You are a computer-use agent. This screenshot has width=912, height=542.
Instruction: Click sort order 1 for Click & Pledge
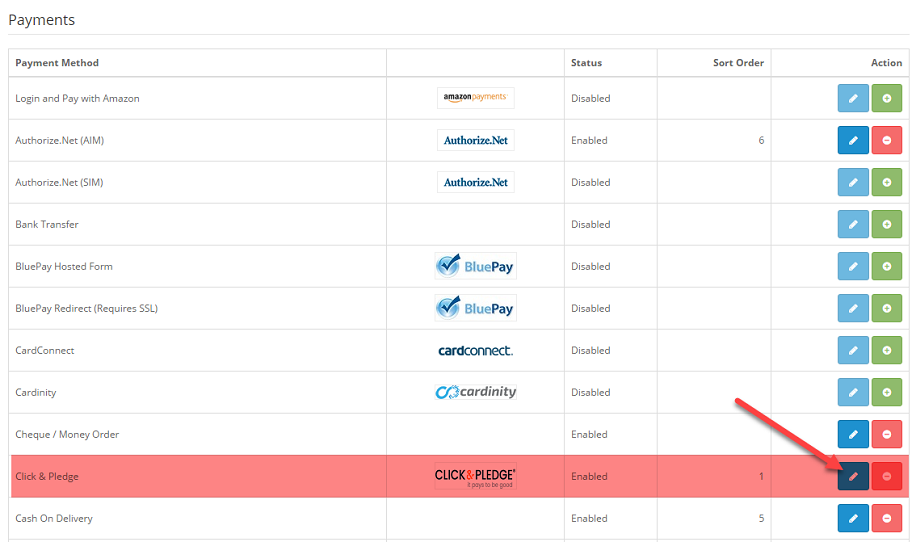[x=761, y=476]
